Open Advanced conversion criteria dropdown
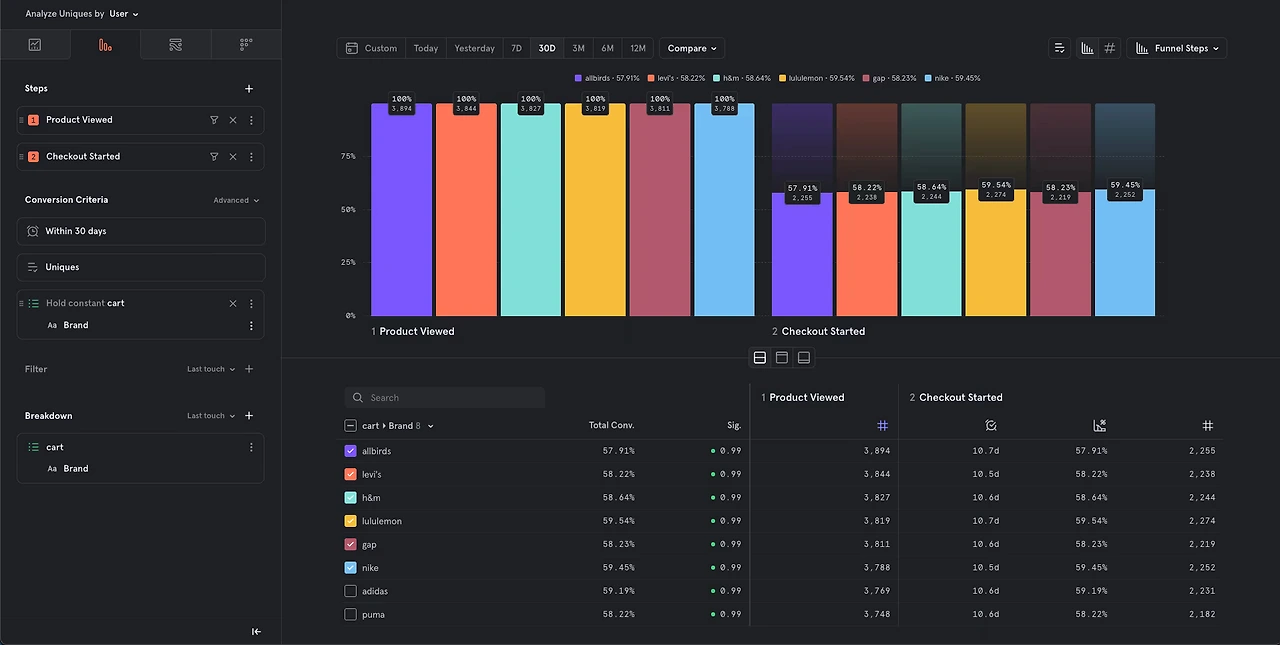The image size is (1280, 645). [236, 200]
